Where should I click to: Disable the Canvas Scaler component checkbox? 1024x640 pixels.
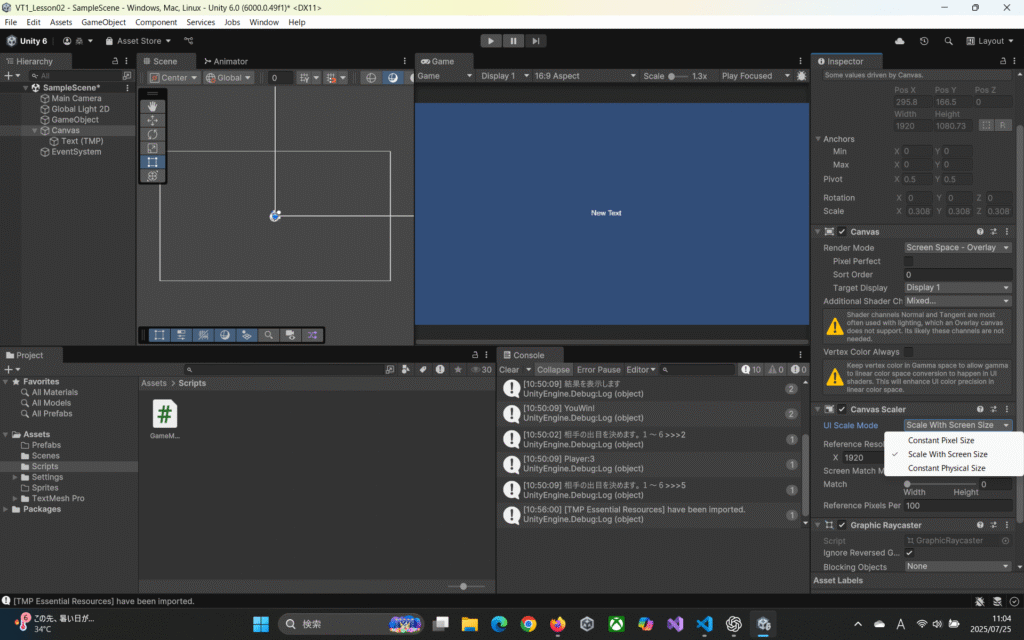pos(842,409)
